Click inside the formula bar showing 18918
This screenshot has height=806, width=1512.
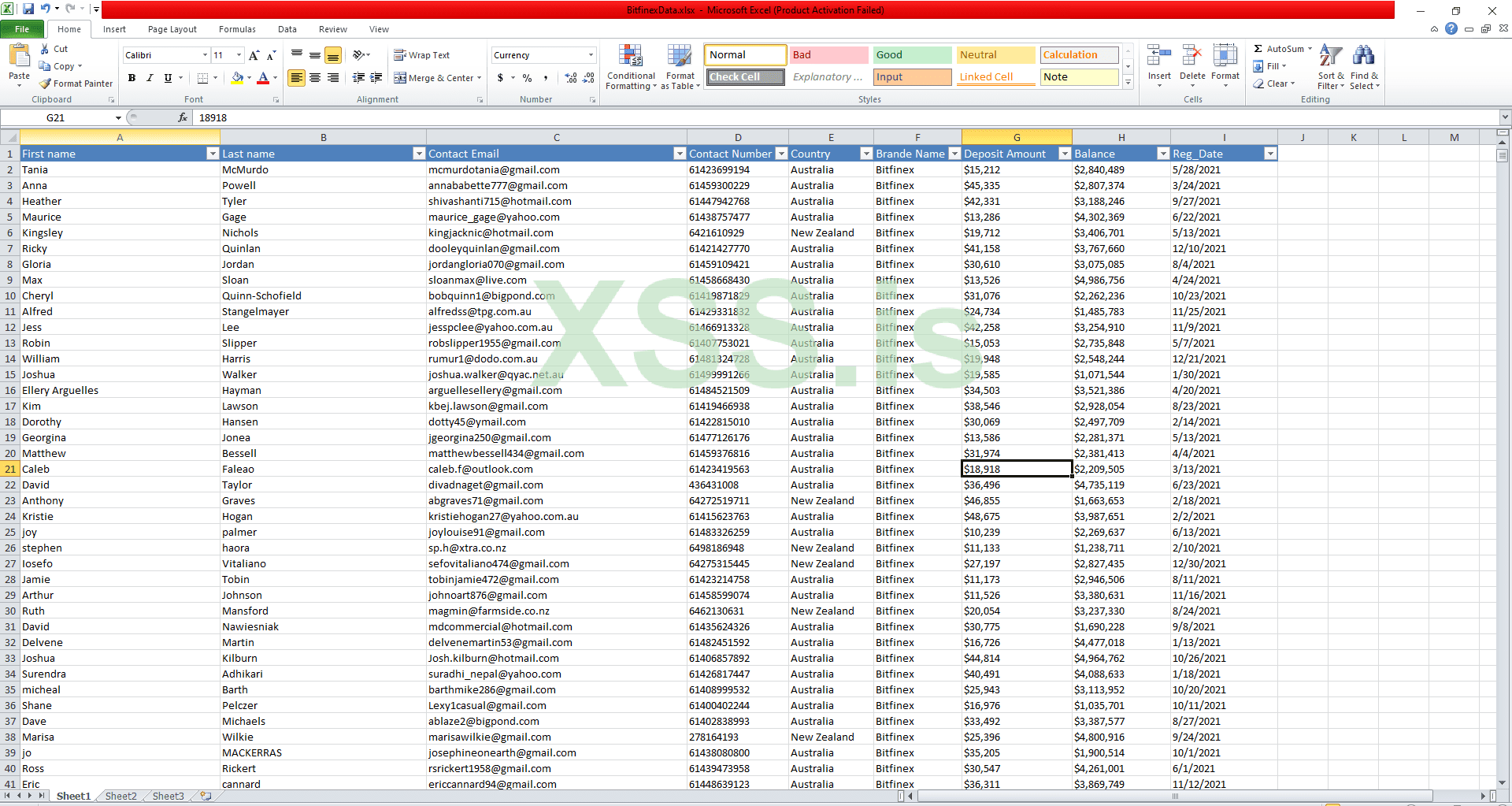click(787, 117)
